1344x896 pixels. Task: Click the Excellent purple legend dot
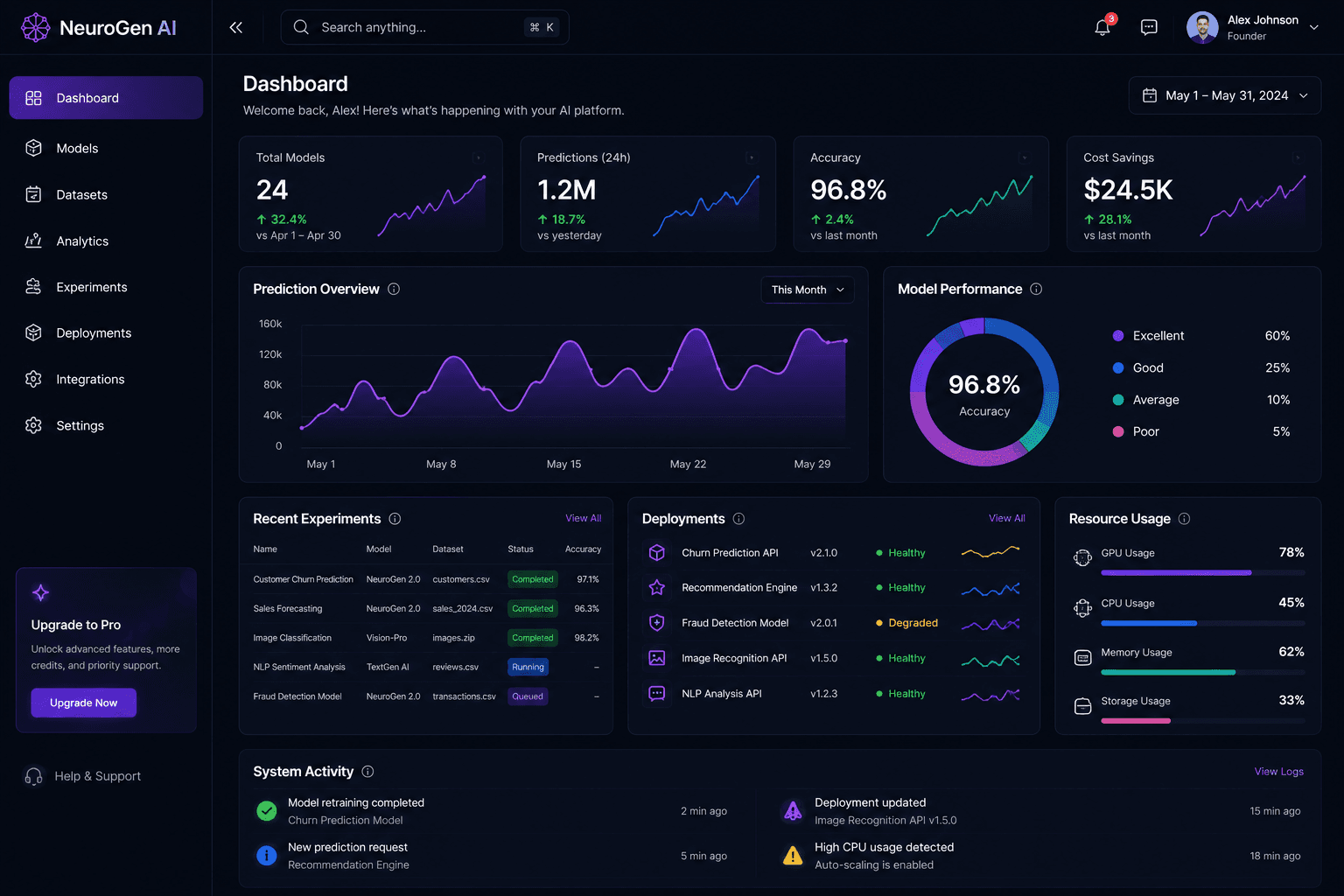1118,336
